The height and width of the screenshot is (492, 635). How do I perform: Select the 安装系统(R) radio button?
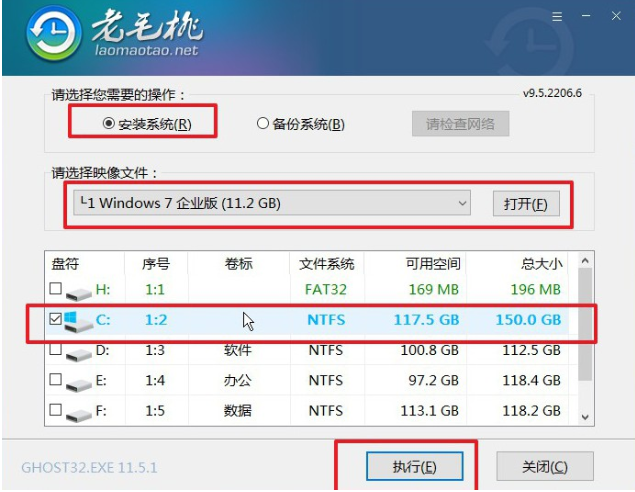tap(108, 123)
